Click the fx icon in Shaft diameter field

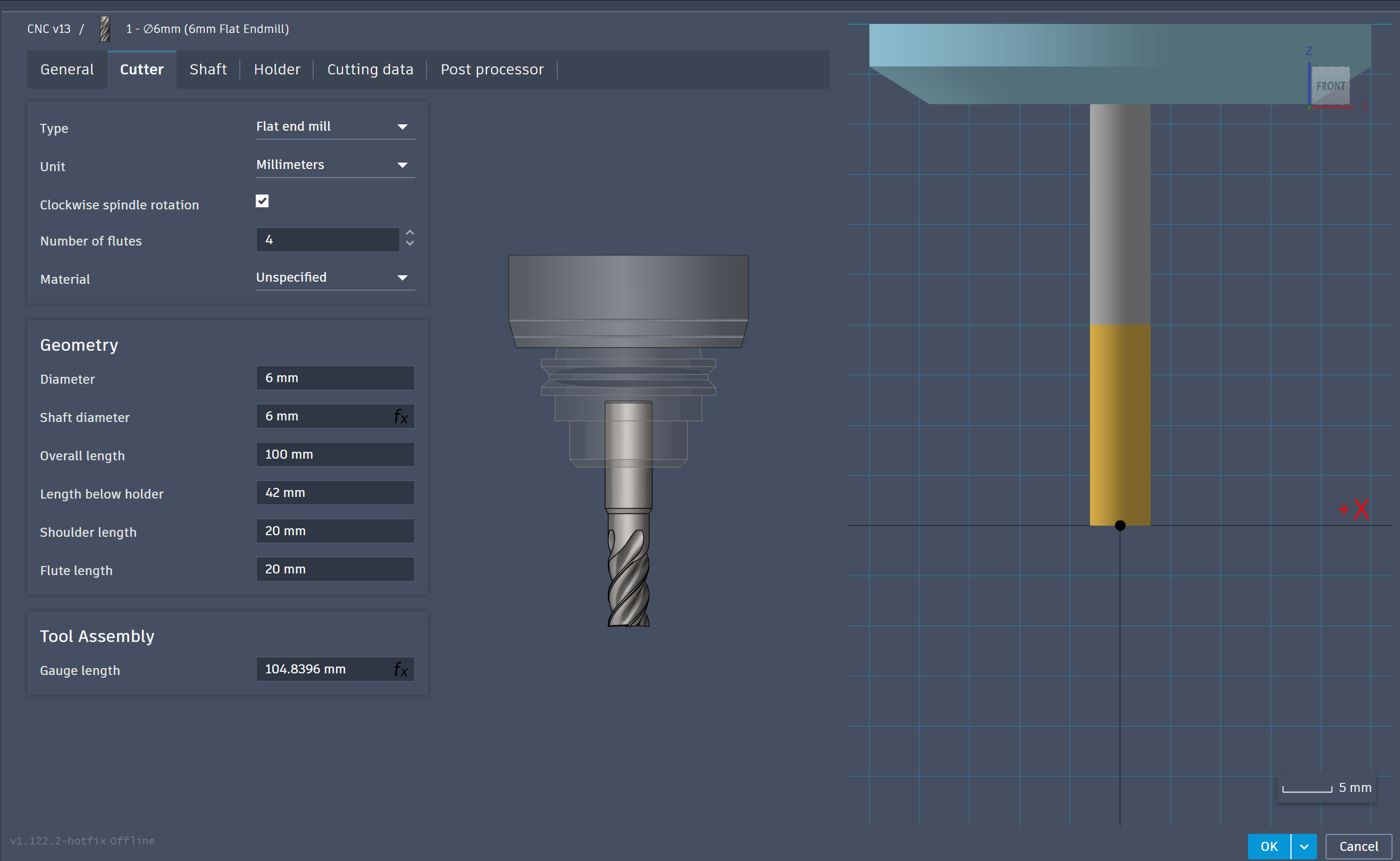[400, 417]
